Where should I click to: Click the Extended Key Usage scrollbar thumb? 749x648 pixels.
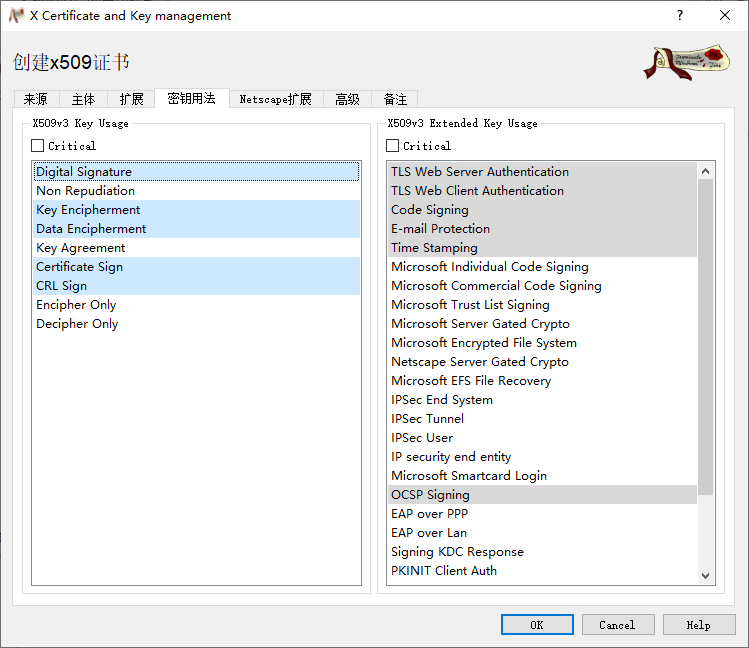pyautogui.click(x=706, y=335)
